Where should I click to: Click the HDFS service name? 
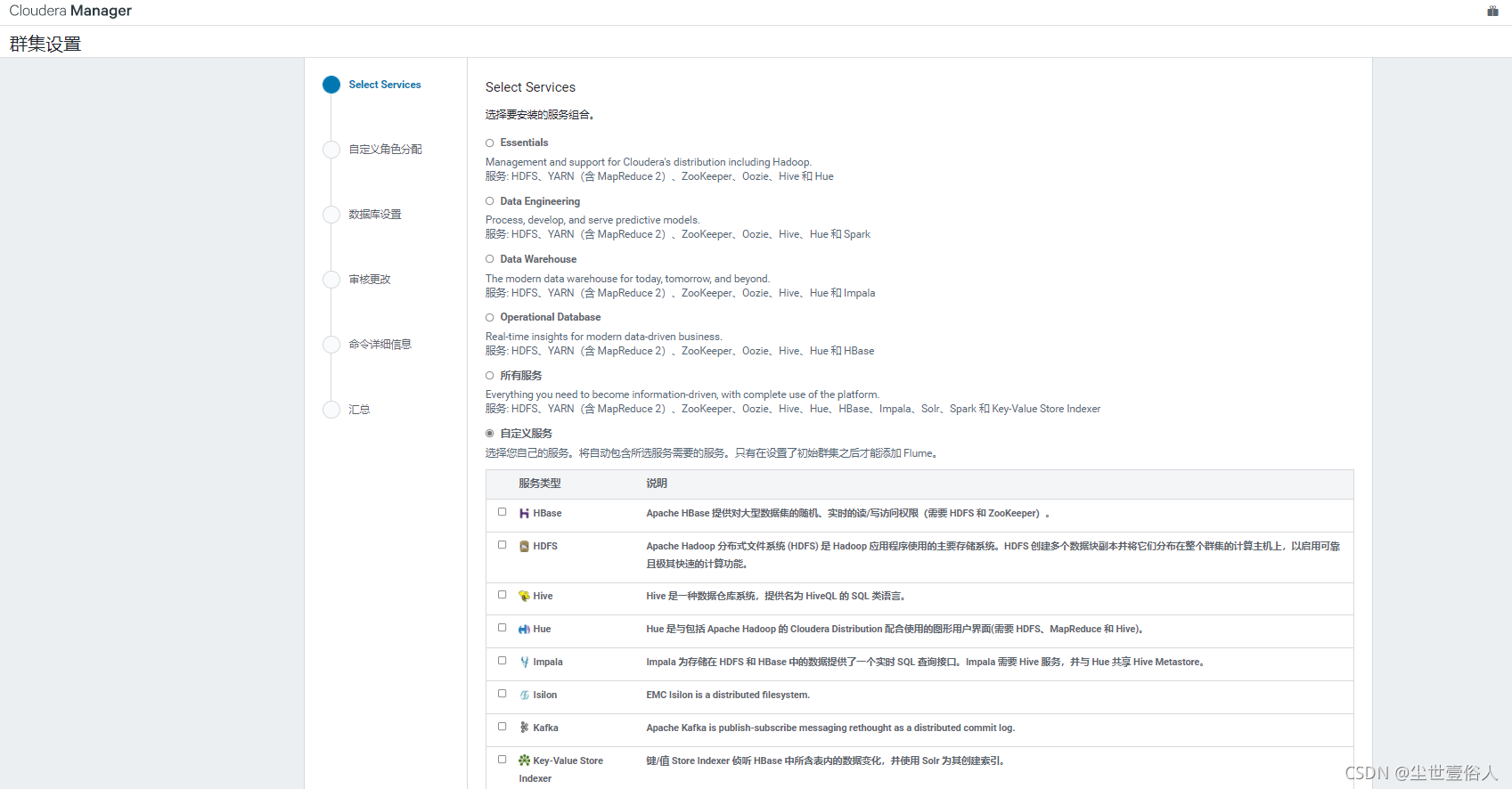(x=545, y=547)
